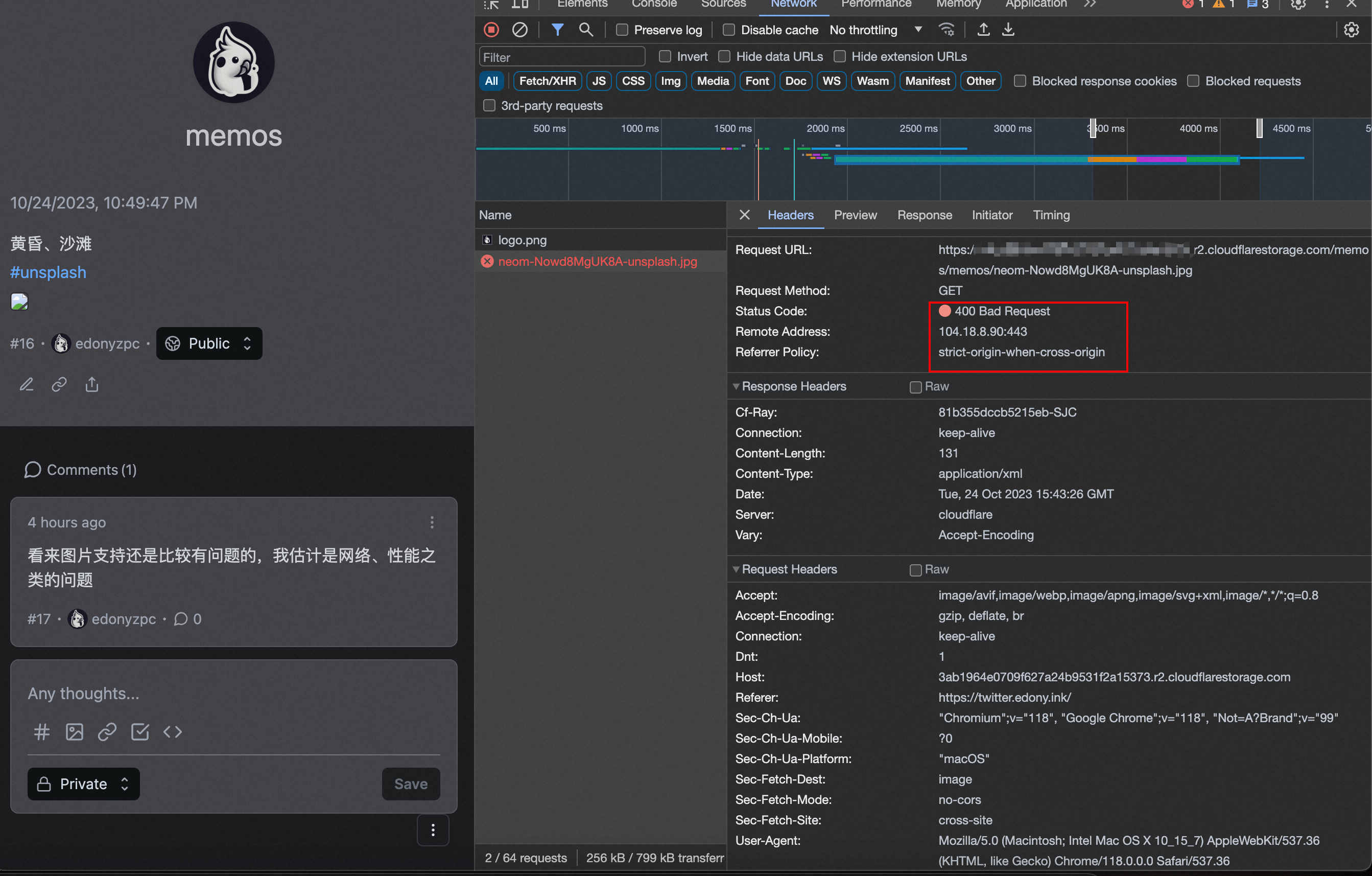The image size is (1372, 876).
Task: Insert an image in the comment editor
Action: pyautogui.click(x=74, y=732)
